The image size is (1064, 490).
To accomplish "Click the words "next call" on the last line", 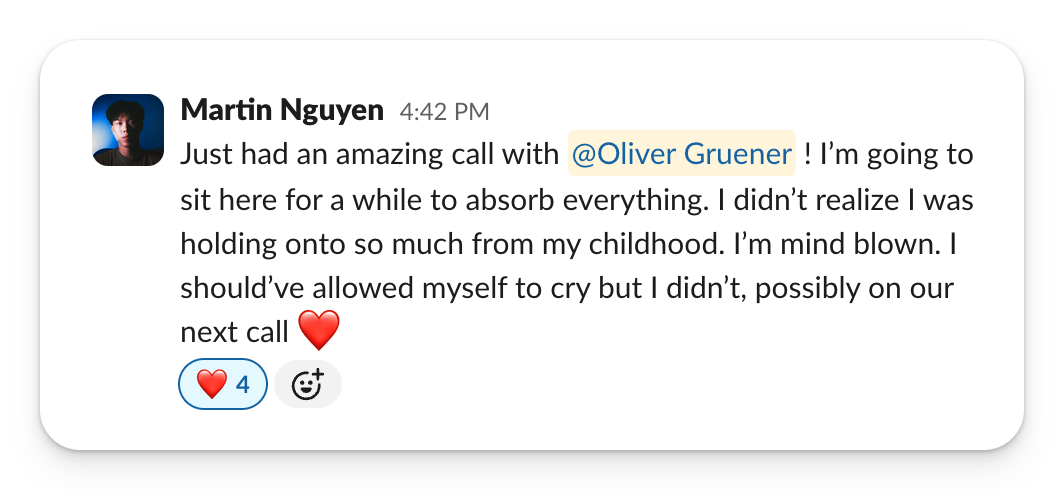I will [236, 332].
